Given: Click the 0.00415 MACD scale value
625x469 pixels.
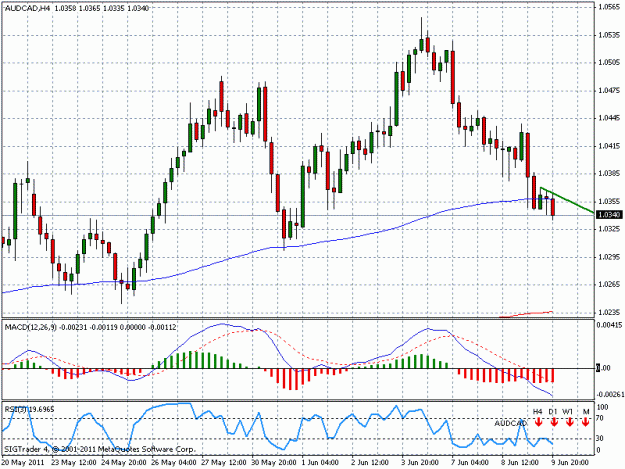Looking at the screenshot, I should click(609, 325).
